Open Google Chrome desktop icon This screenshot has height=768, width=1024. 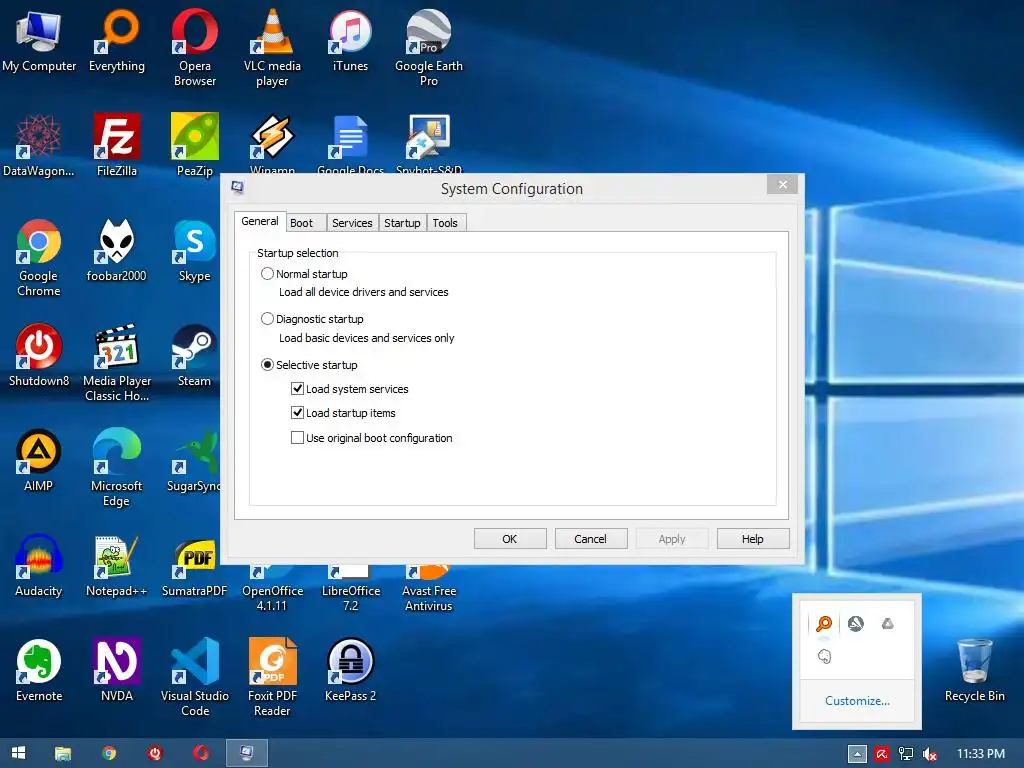pyautogui.click(x=39, y=257)
